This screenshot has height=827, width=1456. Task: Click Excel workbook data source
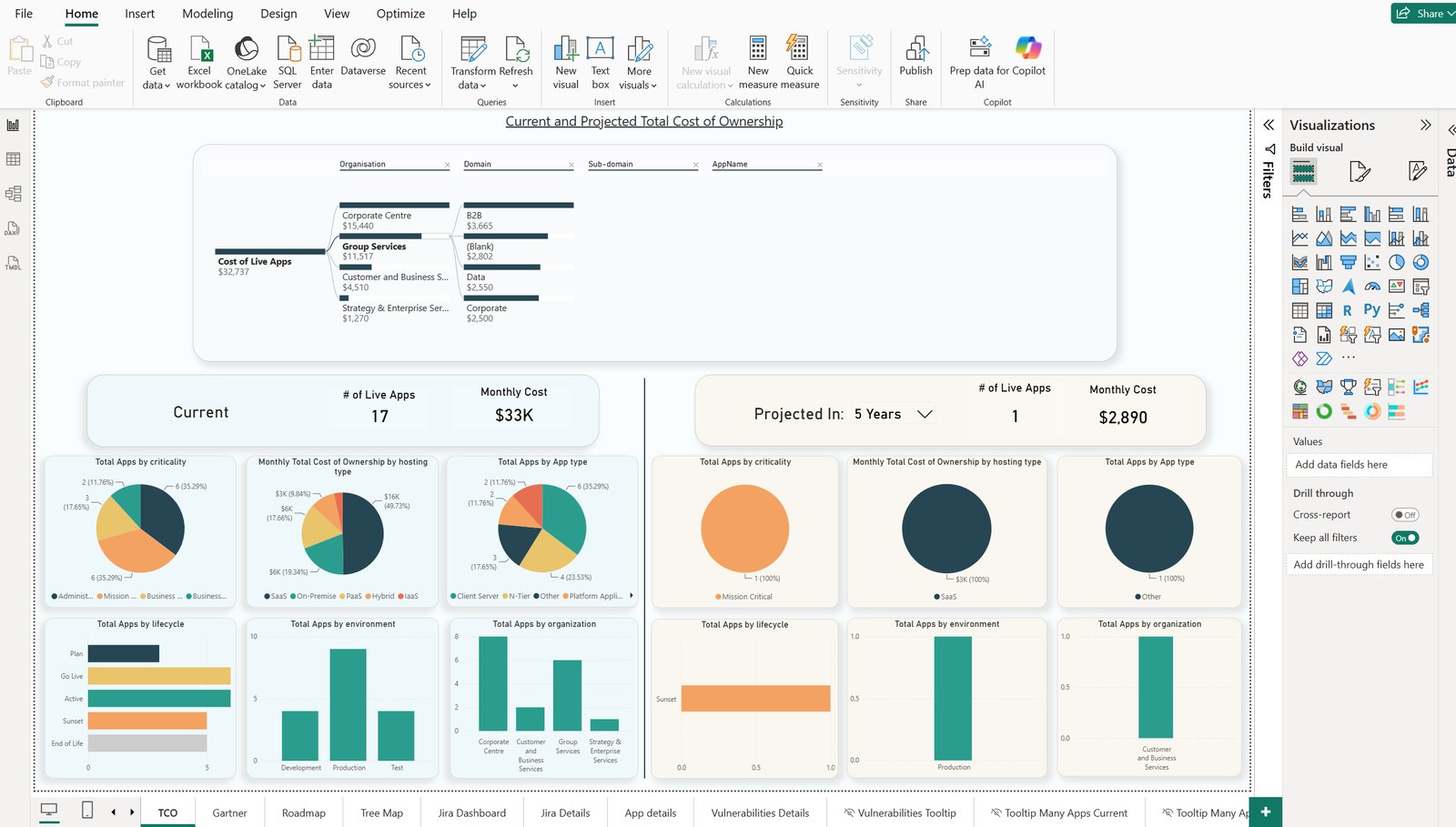(x=199, y=63)
